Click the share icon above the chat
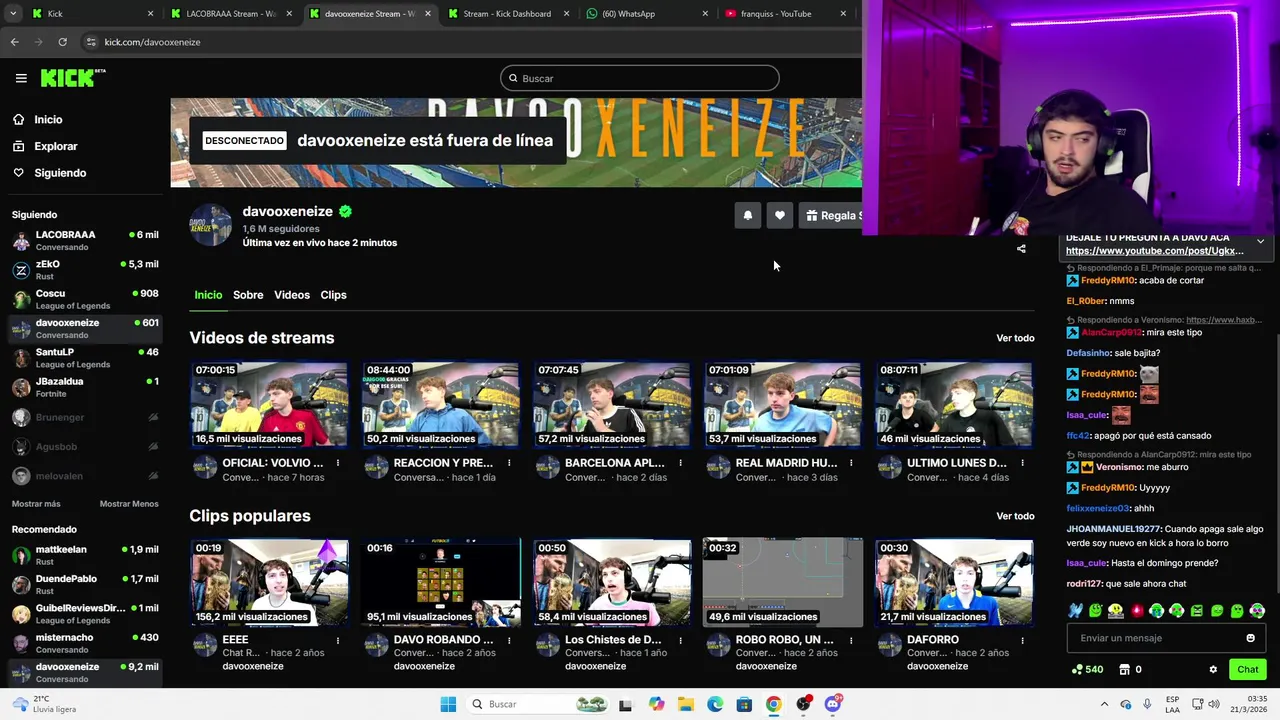This screenshot has height=720, width=1280. 1021,249
